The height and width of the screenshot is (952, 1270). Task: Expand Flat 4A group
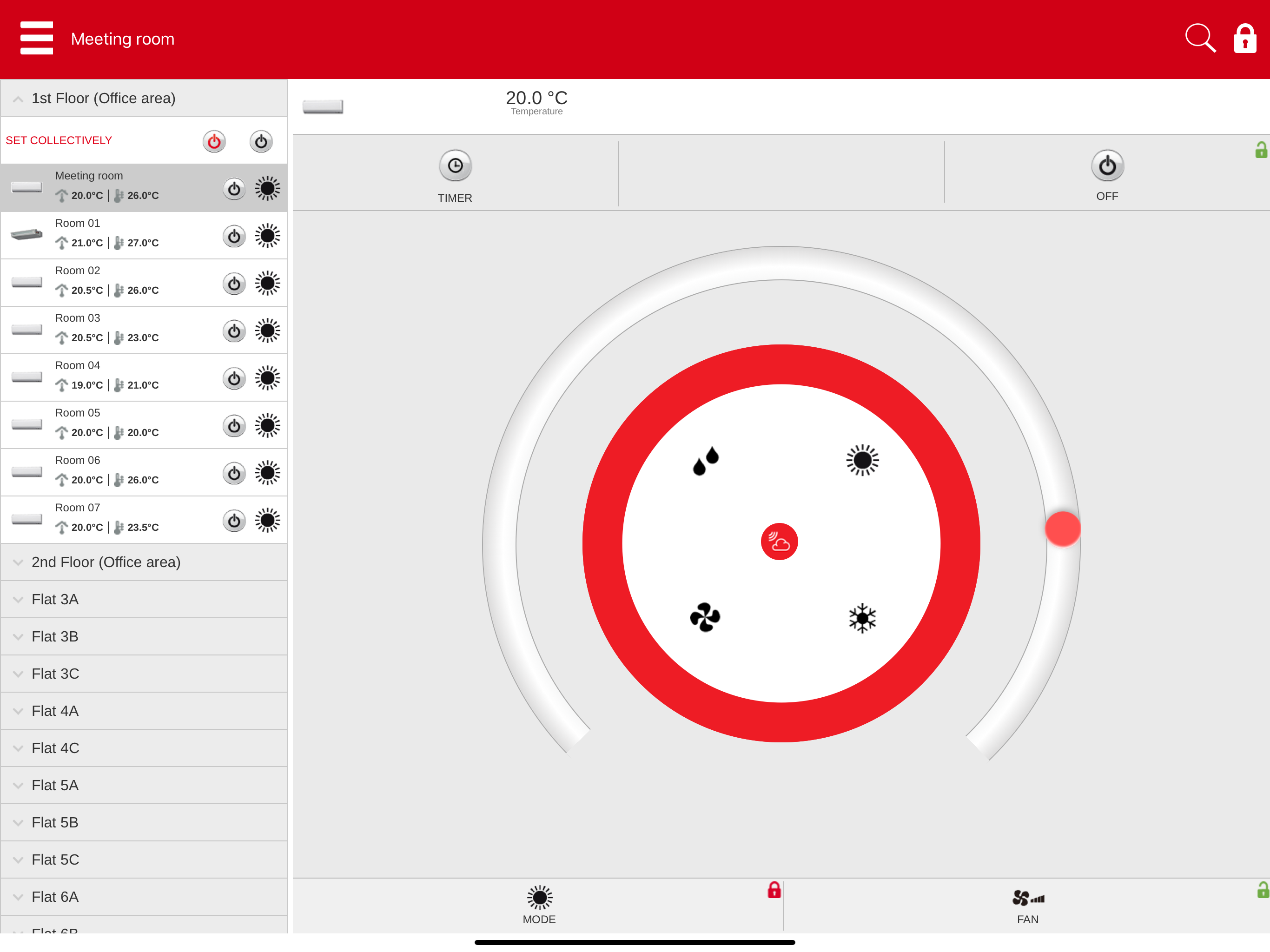click(144, 711)
